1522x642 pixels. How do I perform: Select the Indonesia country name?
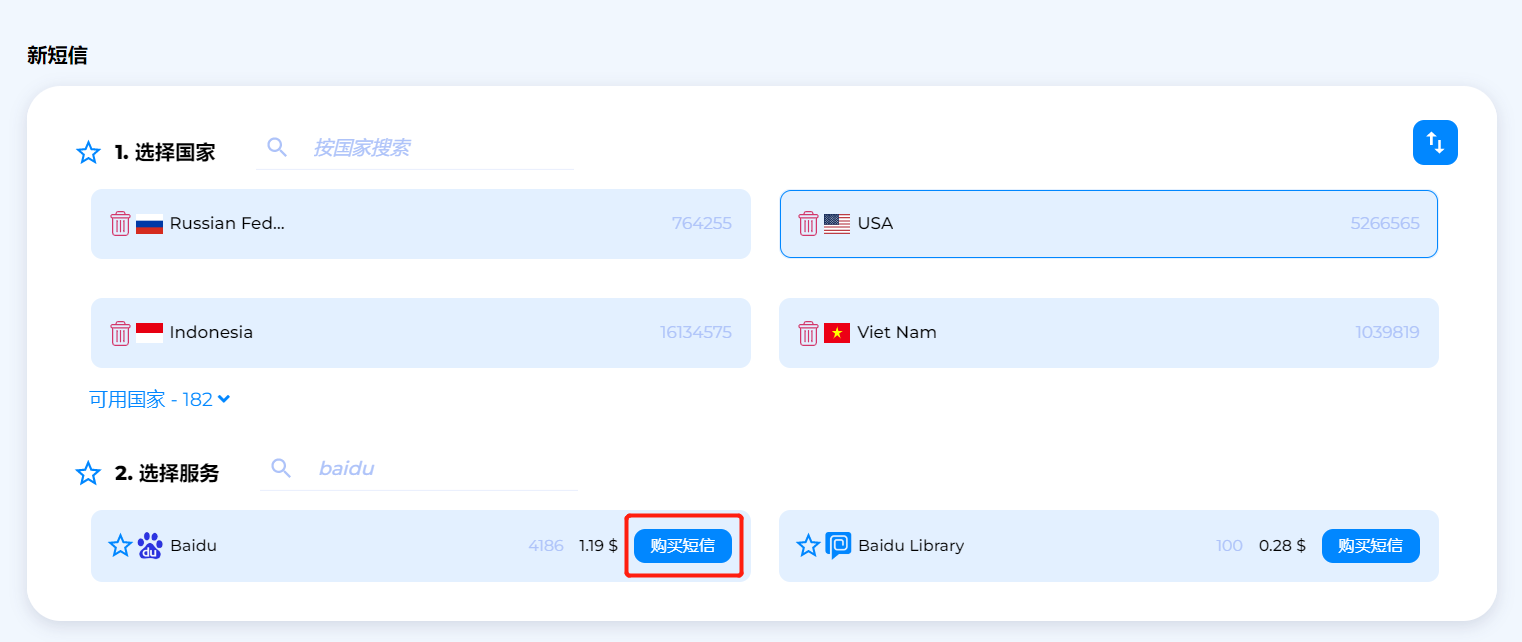(211, 333)
